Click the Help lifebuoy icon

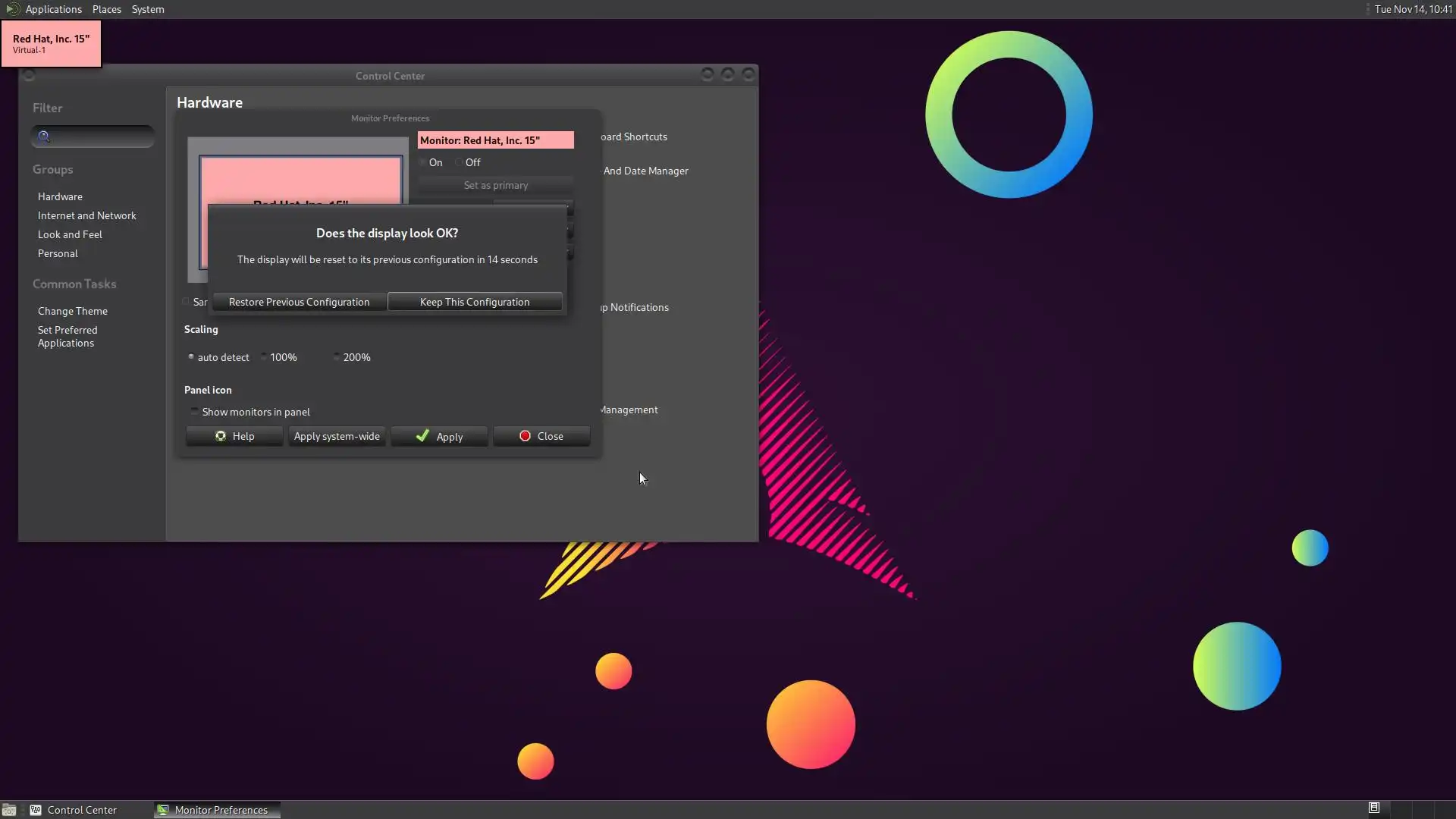click(221, 436)
